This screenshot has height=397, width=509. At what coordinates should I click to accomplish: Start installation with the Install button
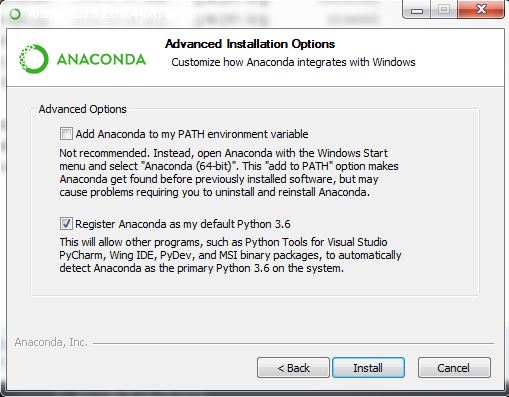tap(368, 368)
